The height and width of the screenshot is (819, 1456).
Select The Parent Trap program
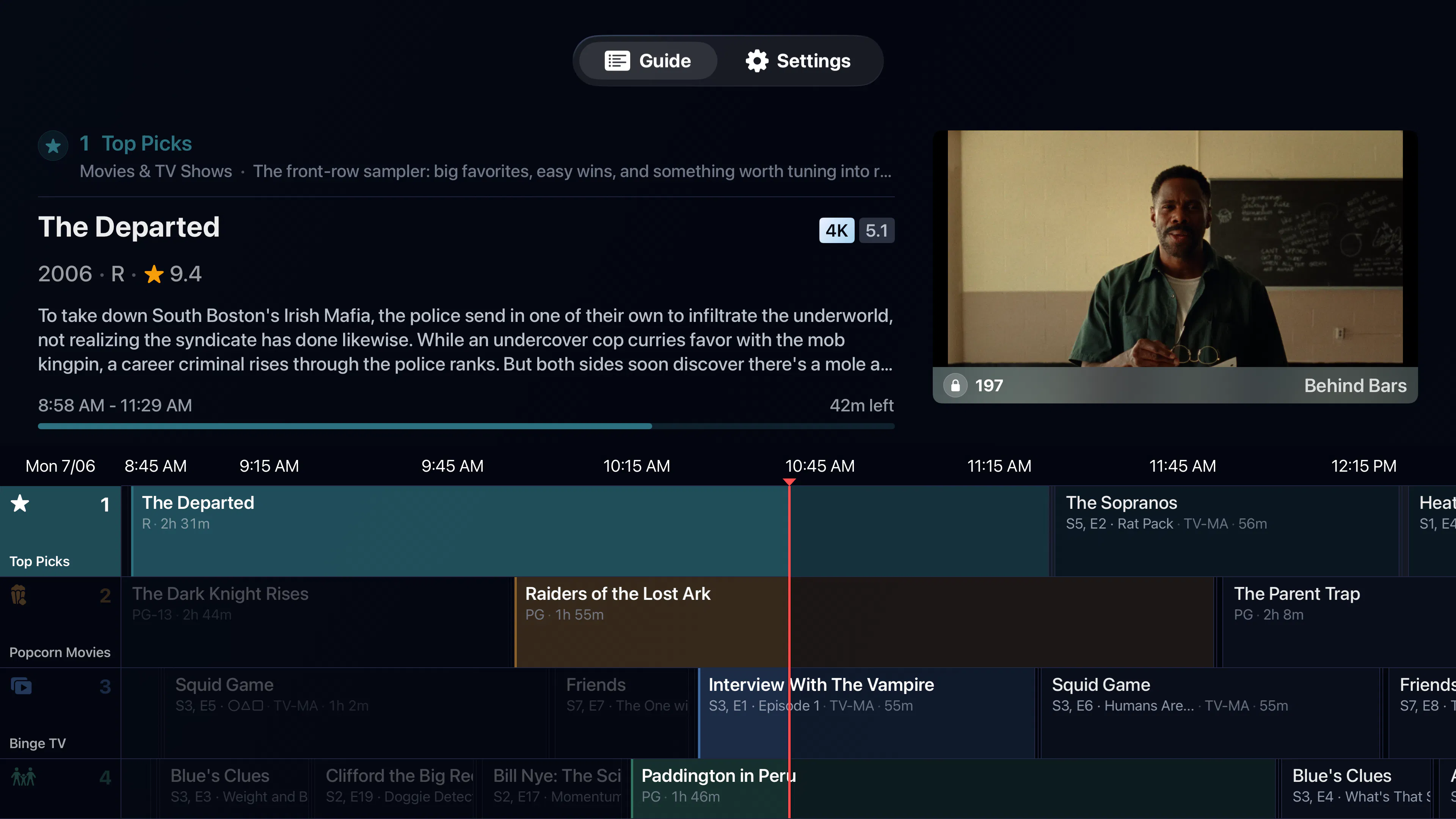(x=1339, y=622)
